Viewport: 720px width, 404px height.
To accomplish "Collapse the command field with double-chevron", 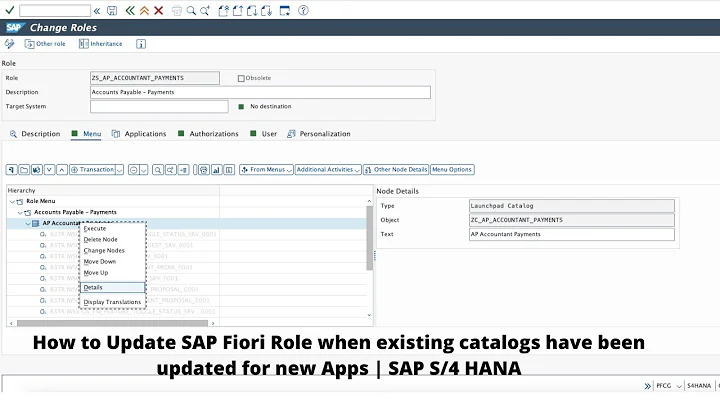I will pyautogui.click(x=97, y=11).
